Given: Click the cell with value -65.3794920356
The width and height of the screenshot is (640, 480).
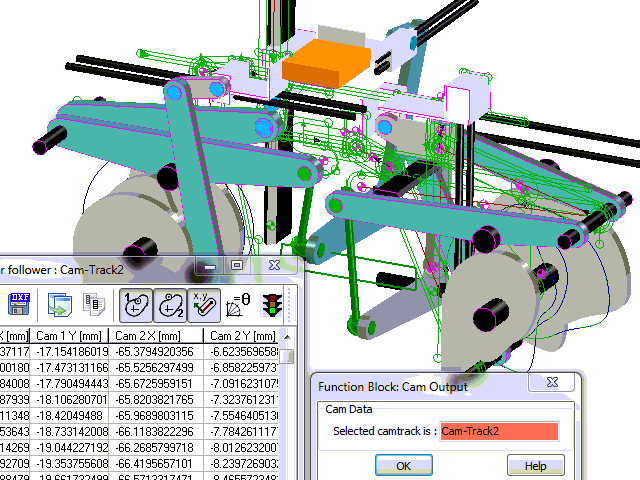Looking at the screenshot, I should (156, 352).
